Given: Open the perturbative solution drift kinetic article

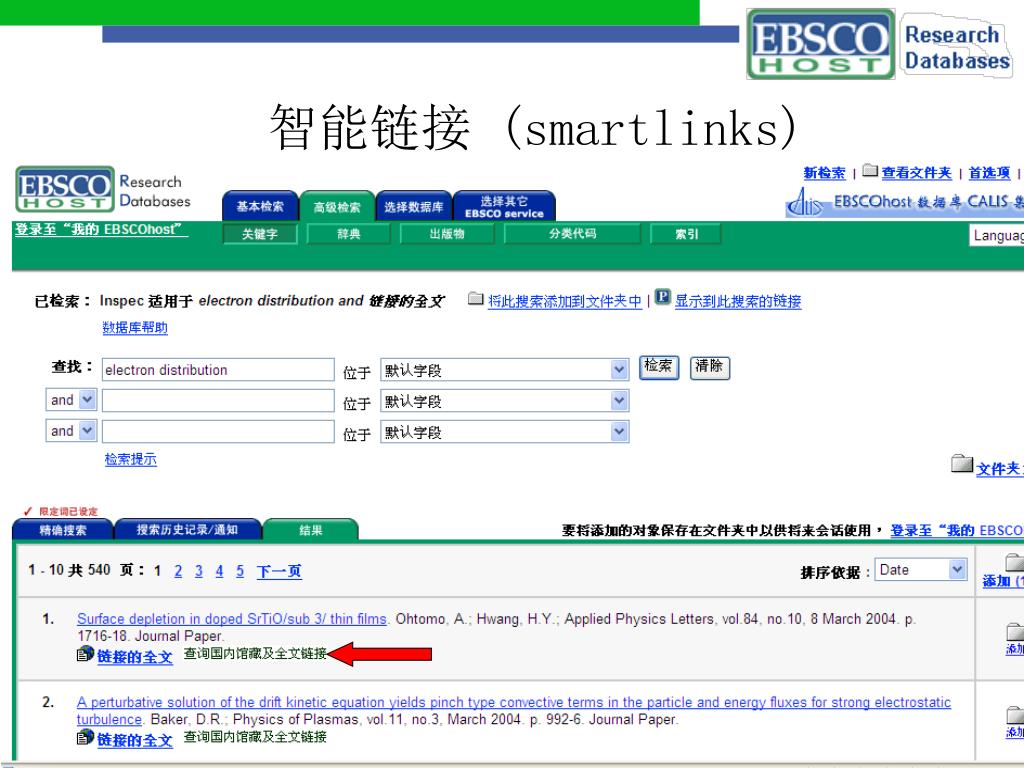Looking at the screenshot, I should tap(514, 711).
